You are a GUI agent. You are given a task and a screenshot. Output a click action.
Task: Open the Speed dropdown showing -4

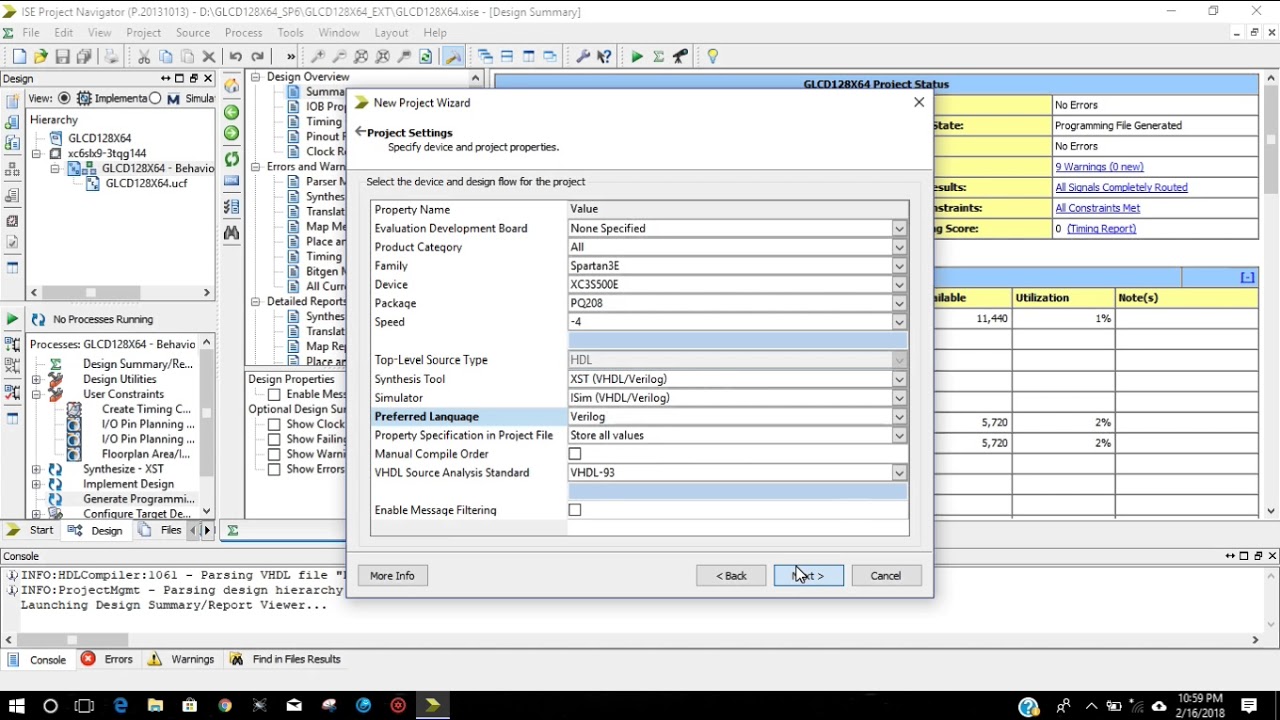[x=737, y=322]
